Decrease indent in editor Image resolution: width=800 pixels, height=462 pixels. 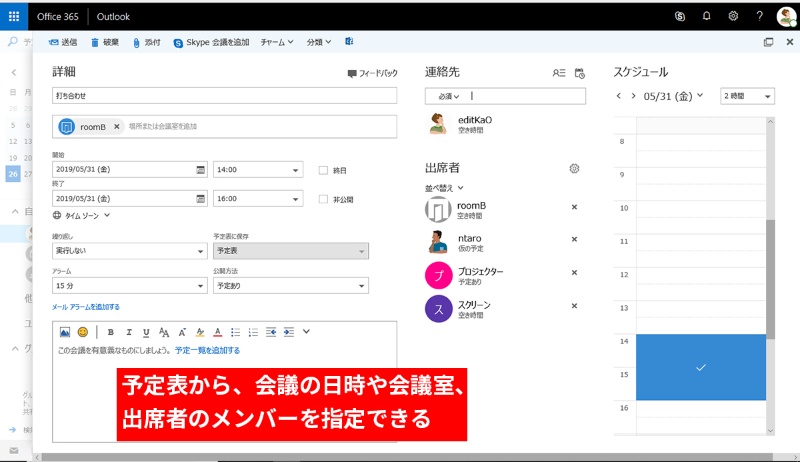click(271, 332)
